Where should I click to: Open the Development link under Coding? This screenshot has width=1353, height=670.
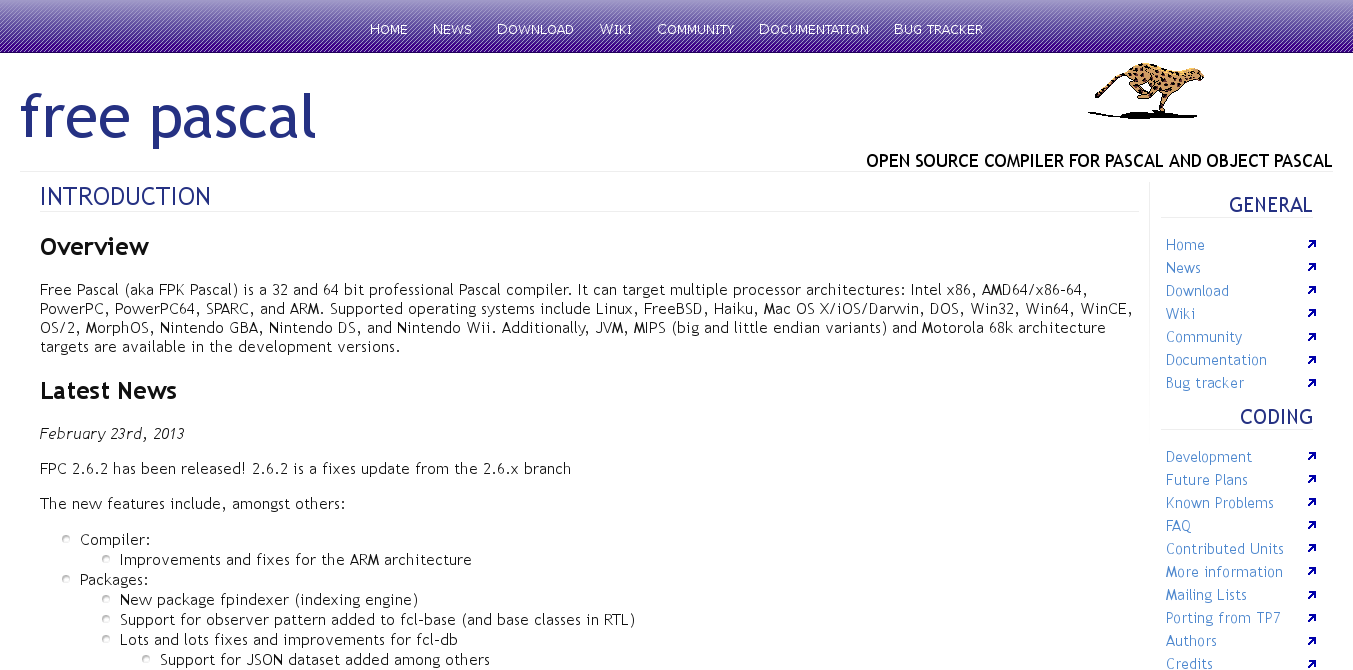tap(1209, 457)
